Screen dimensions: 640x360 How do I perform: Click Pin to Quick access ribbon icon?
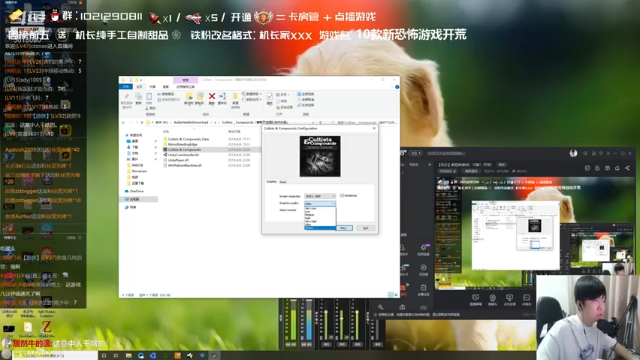pyautogui.click(x=127, y=97)
